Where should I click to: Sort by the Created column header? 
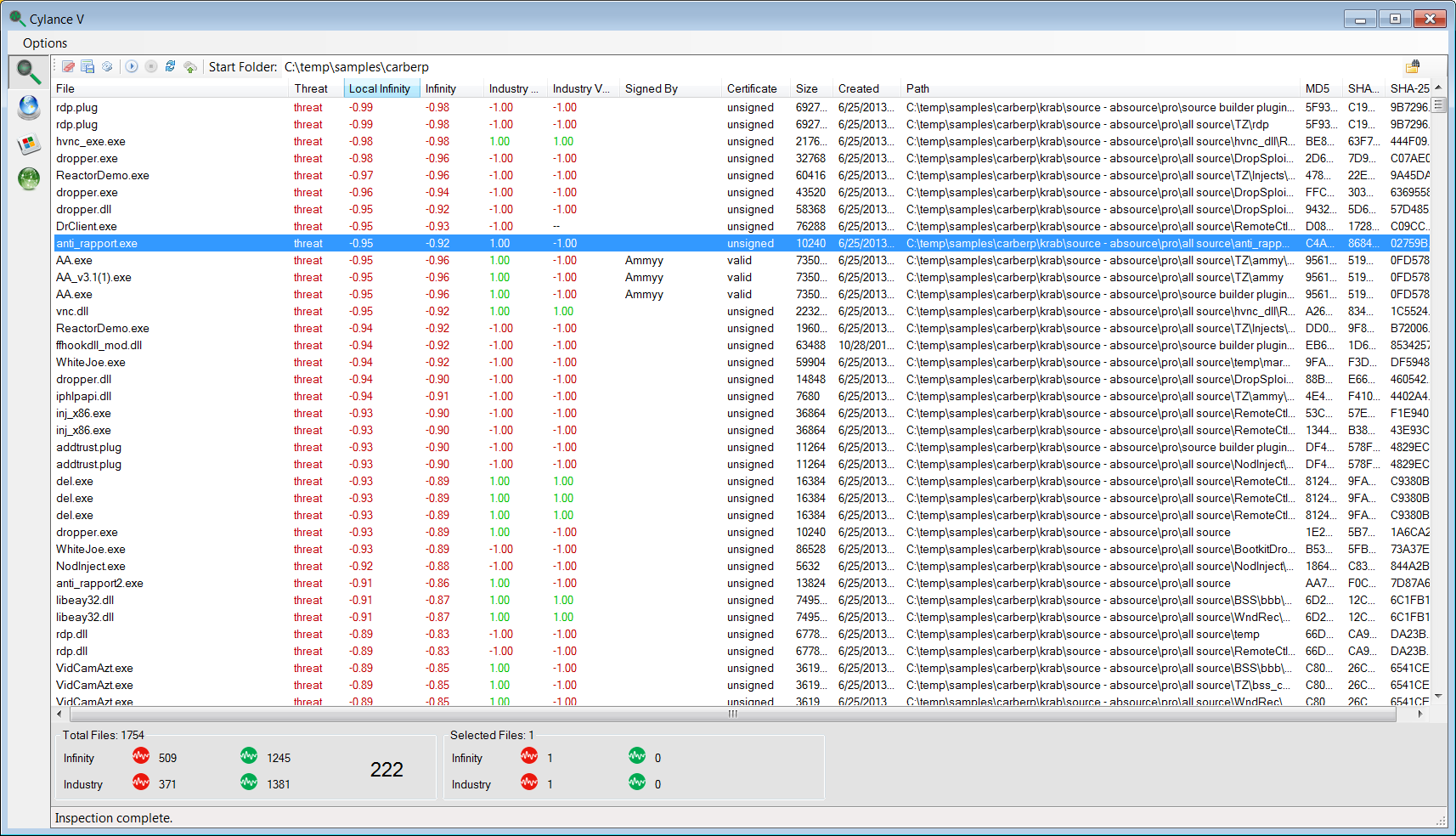coord(867,88)
